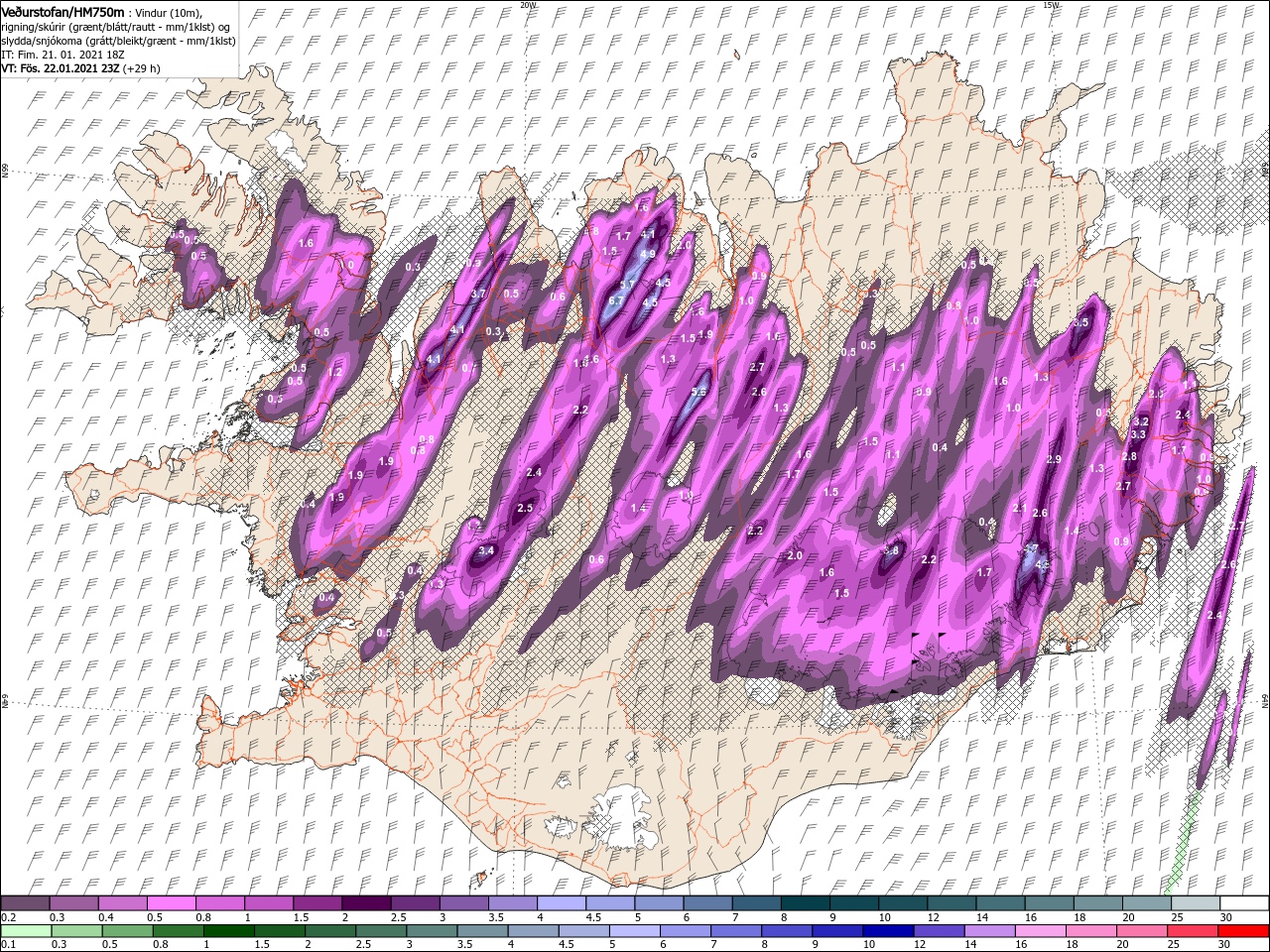Pick the 20 grey-teal swatch in the upper scale
The image size is (1270, 952).
click(x=1147, y=902)
